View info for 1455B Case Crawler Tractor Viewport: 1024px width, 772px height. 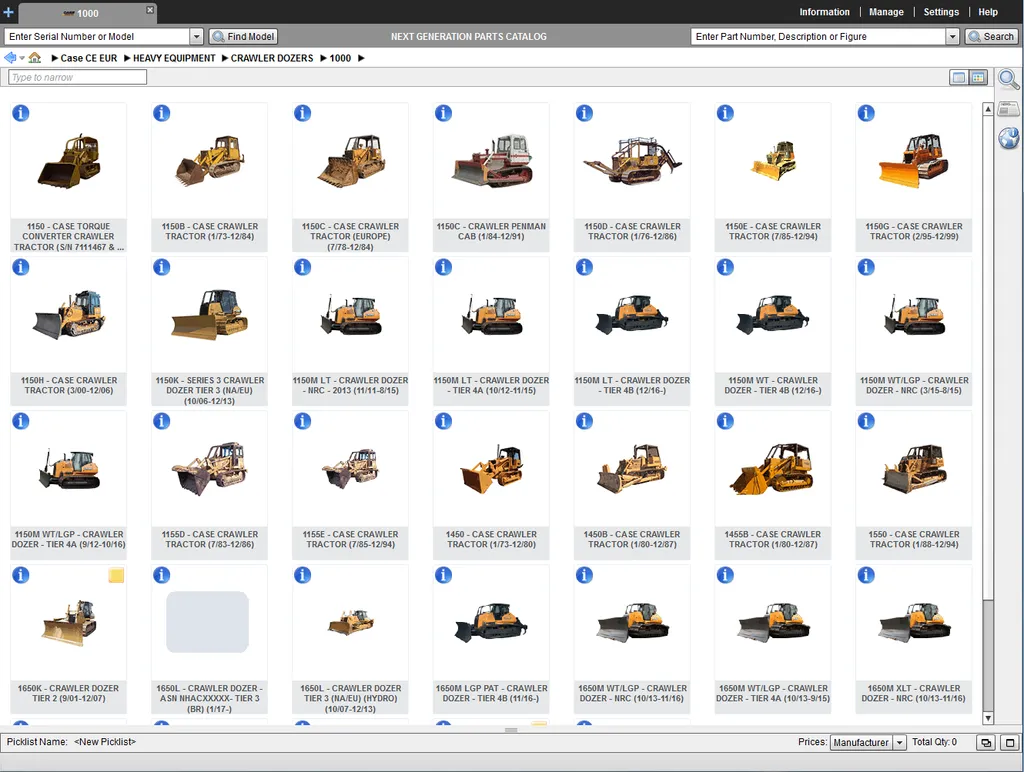(x=726, y=421)
